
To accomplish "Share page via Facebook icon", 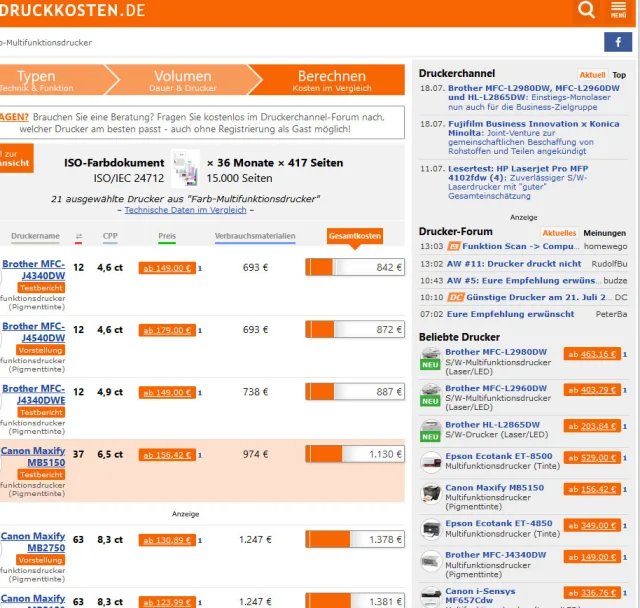I will 617,42.
